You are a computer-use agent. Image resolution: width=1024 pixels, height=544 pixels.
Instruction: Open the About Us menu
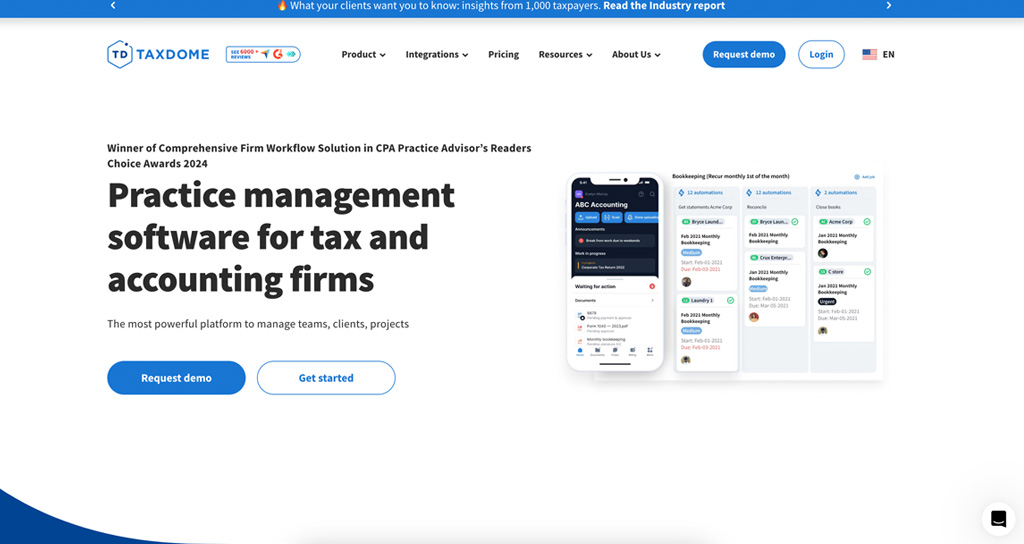point(636,54)
